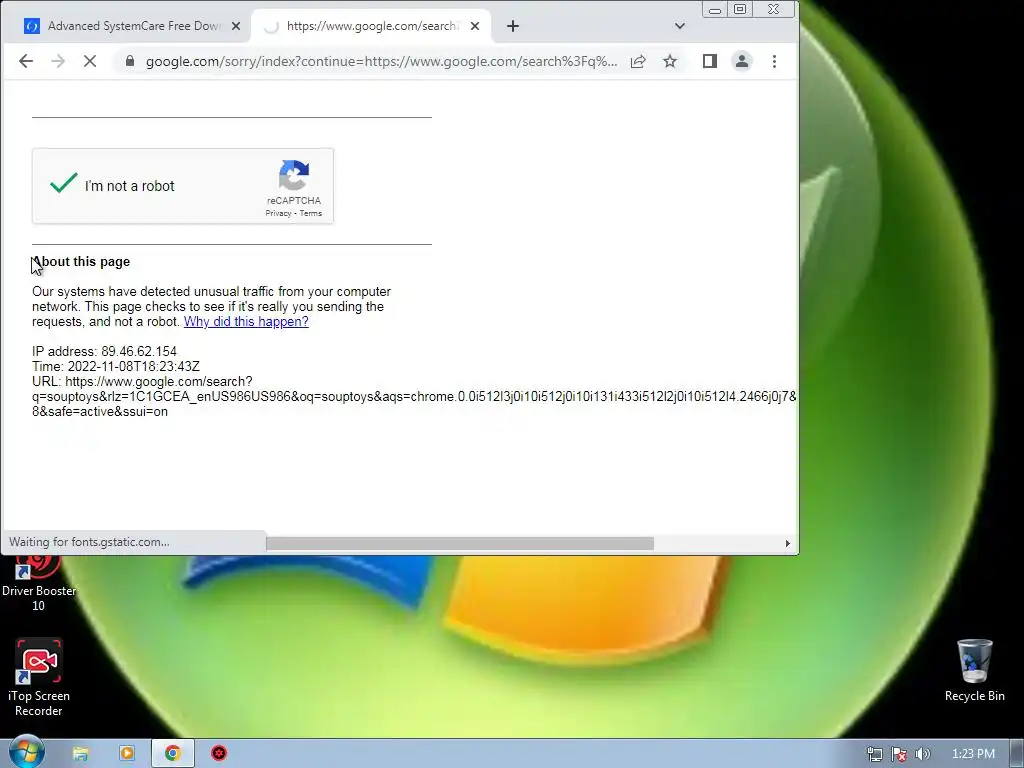Open Driver Booster 10 desktop shortcut
1024x768 pixels.
tap(39, 583)
